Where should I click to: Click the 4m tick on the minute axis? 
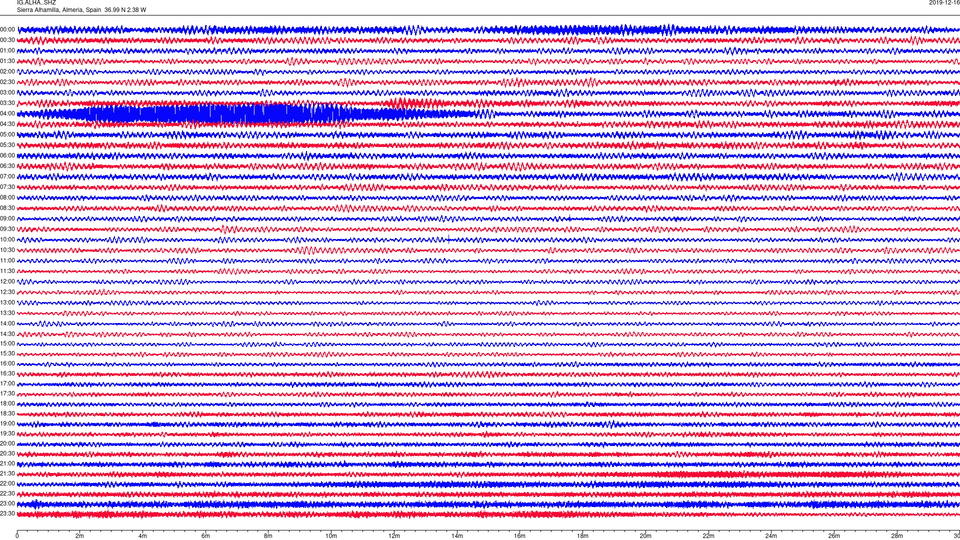(143, 536)
